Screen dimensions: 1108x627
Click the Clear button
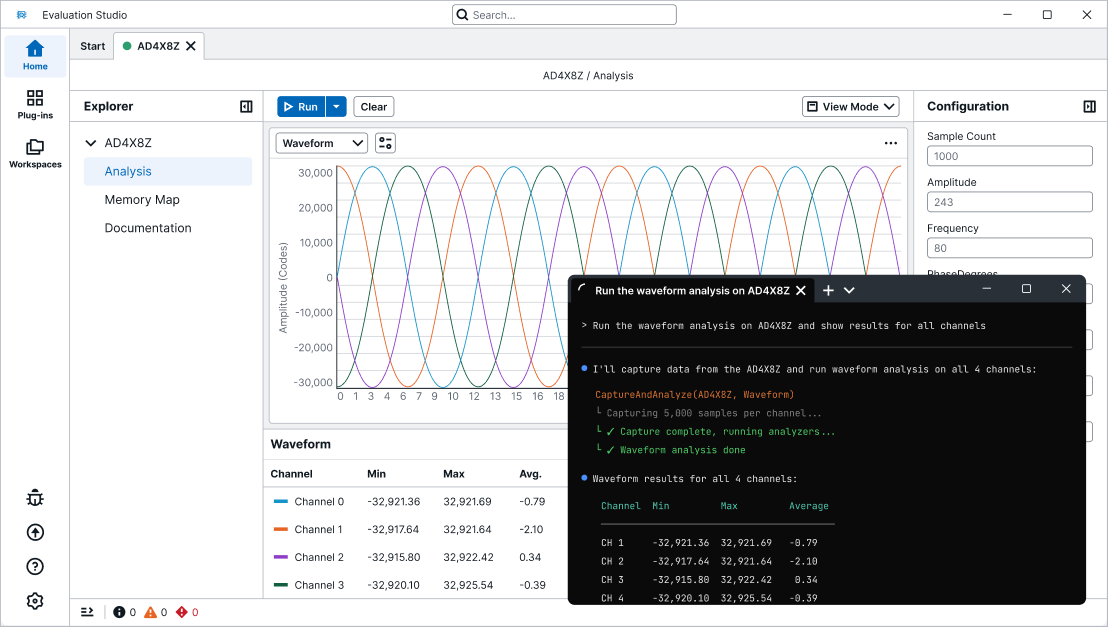point(374,107)
